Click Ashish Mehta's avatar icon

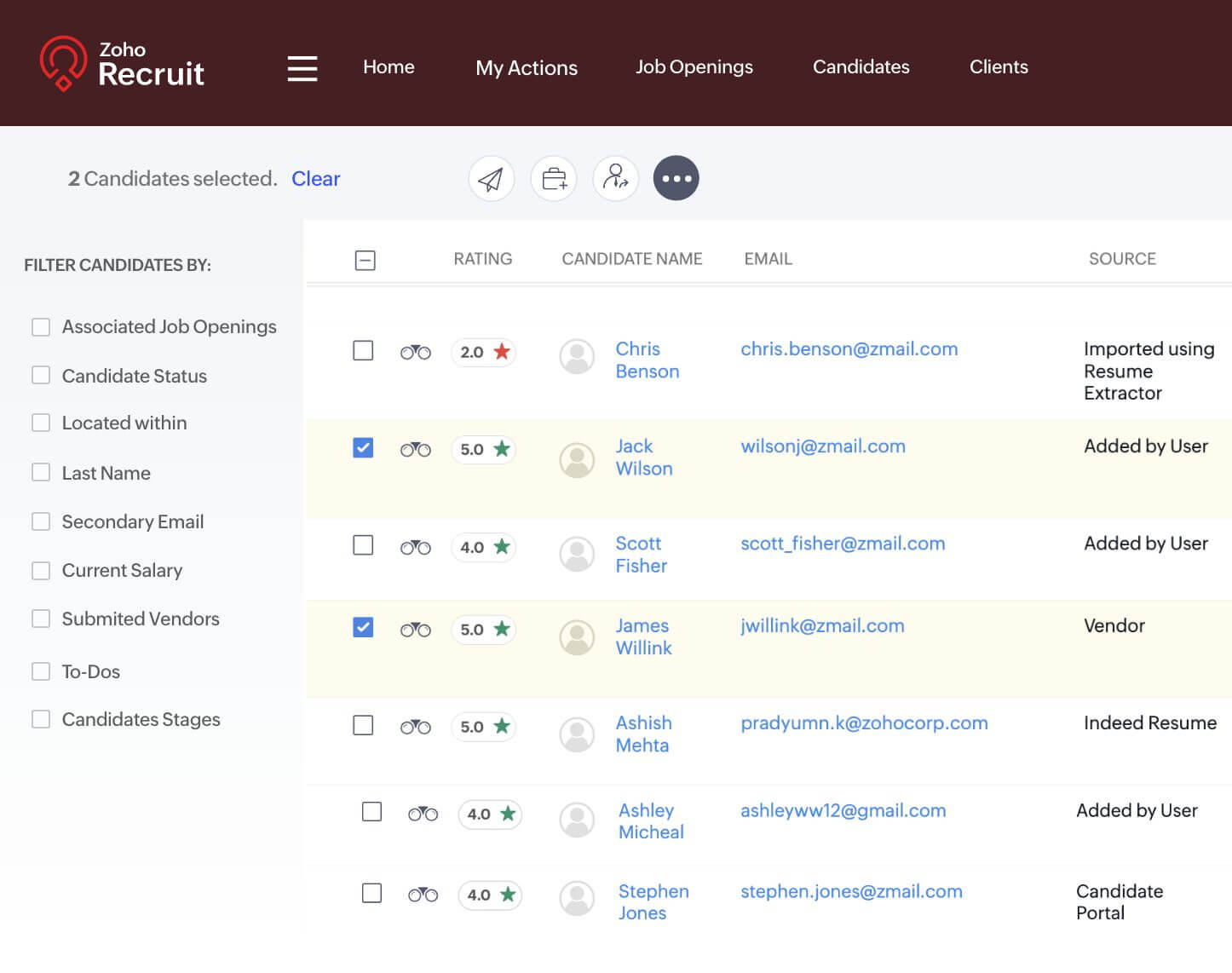point(577,735)
